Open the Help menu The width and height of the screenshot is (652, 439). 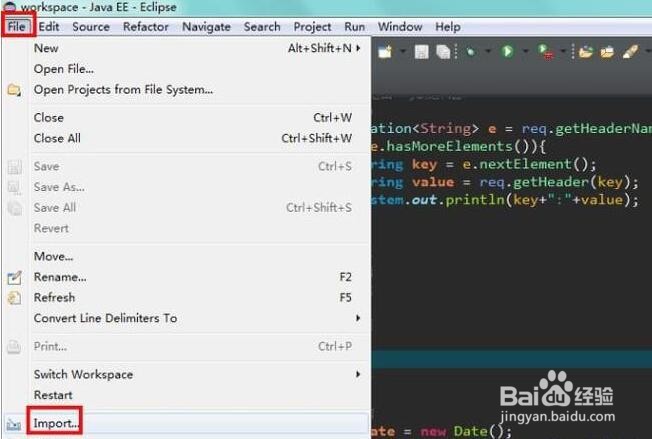[448, 27]
